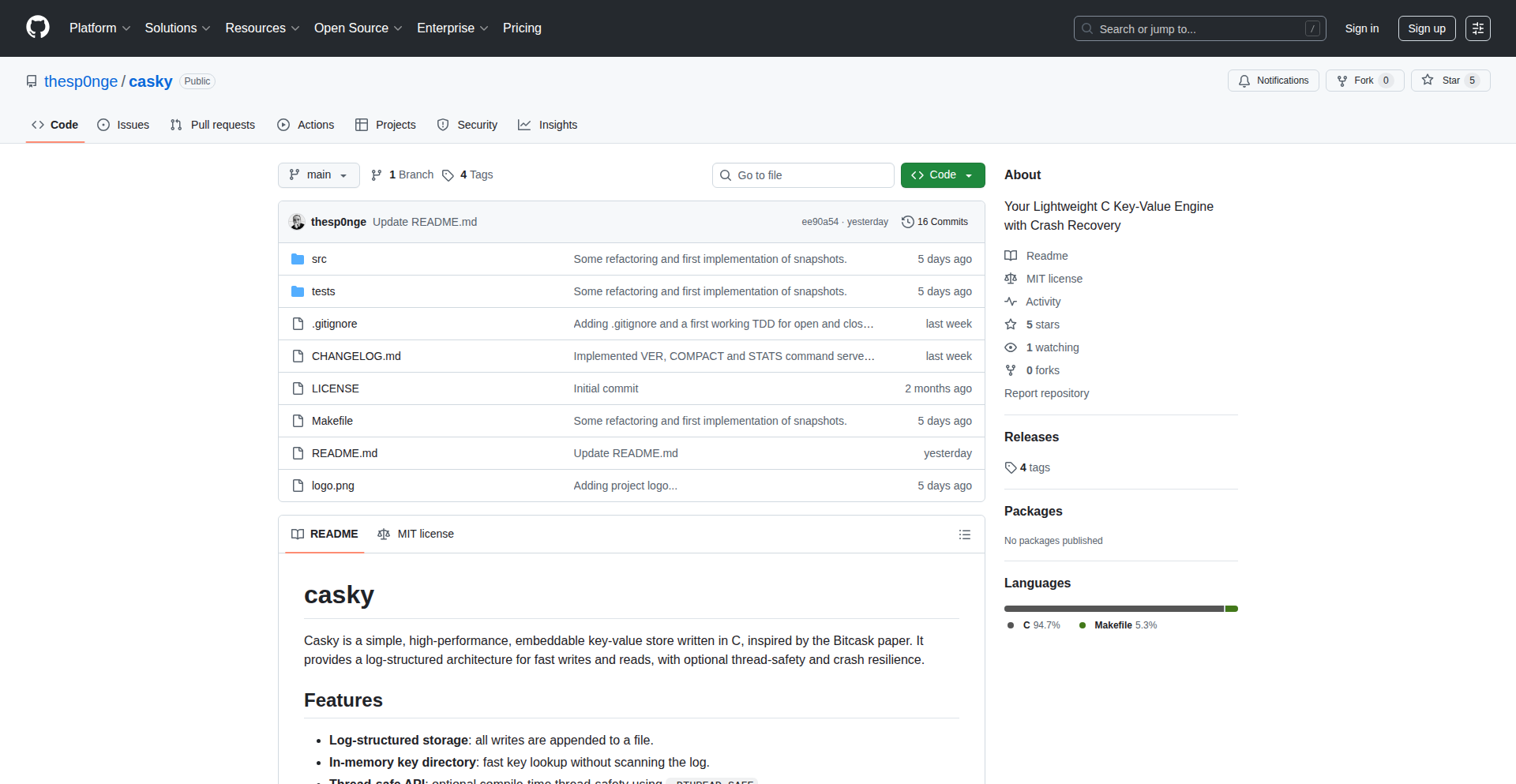Star the casky repository

click(x=1450, y=81)
